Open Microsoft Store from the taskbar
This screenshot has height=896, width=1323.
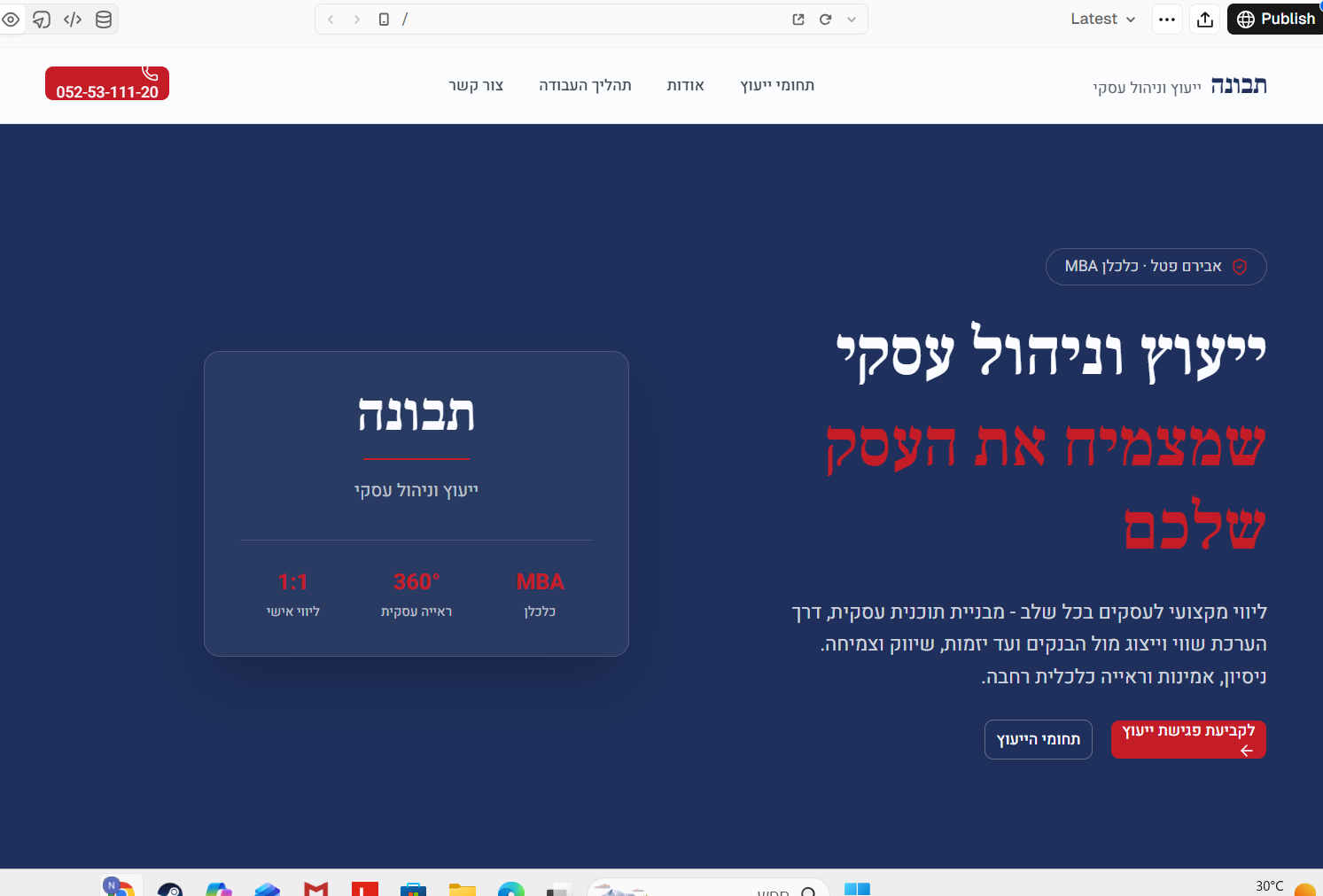413,889
